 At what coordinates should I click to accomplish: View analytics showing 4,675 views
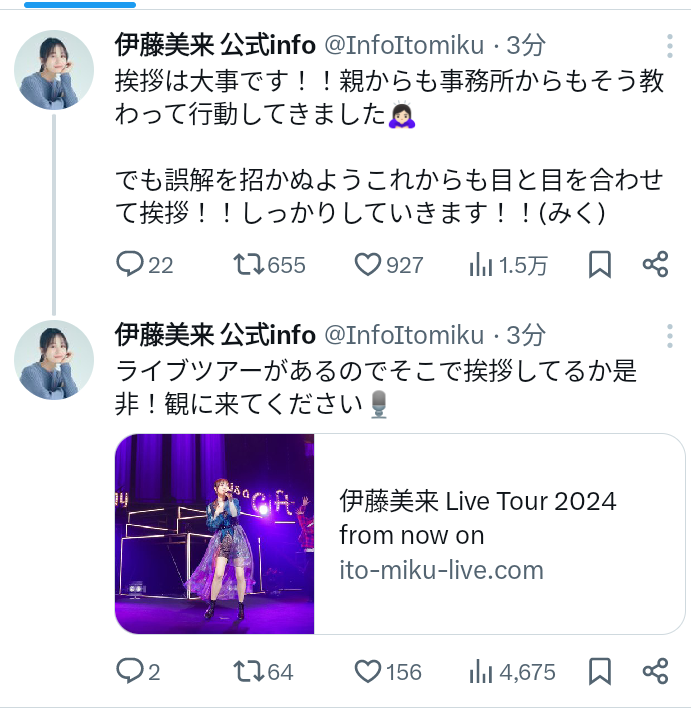(481, 671)
